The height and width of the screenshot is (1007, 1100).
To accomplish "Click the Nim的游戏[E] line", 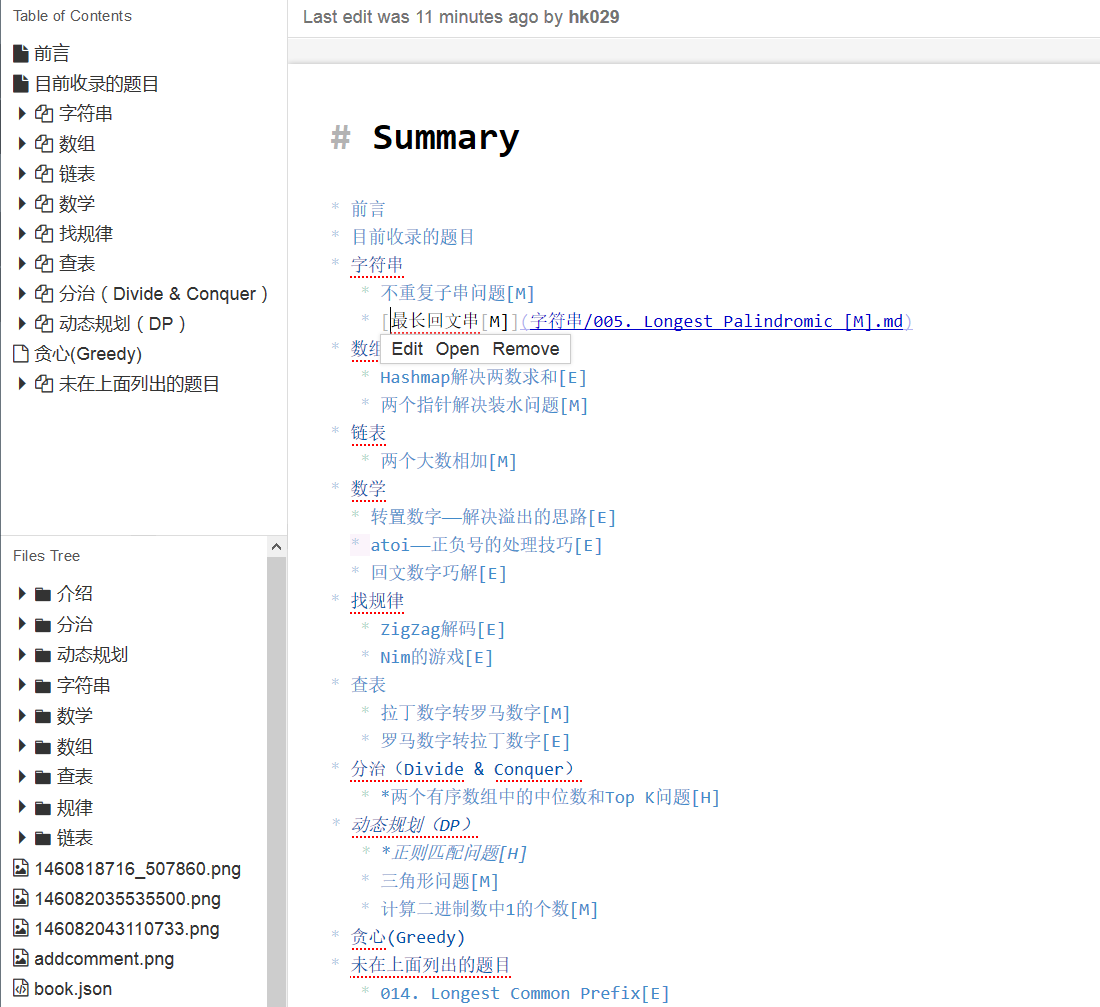I will (x=436, y=658).
